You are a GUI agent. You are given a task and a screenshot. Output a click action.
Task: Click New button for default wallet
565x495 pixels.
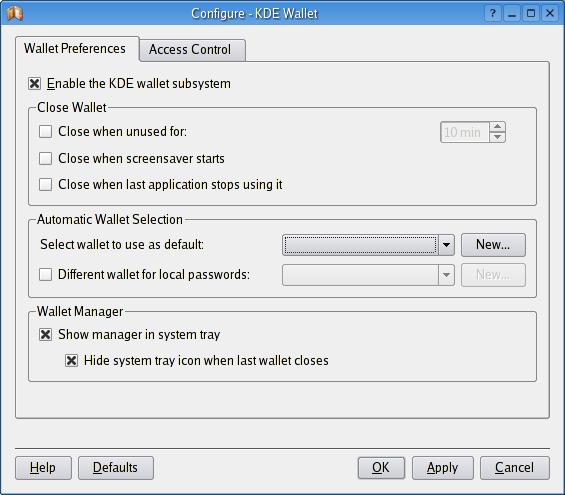point(493,245)
